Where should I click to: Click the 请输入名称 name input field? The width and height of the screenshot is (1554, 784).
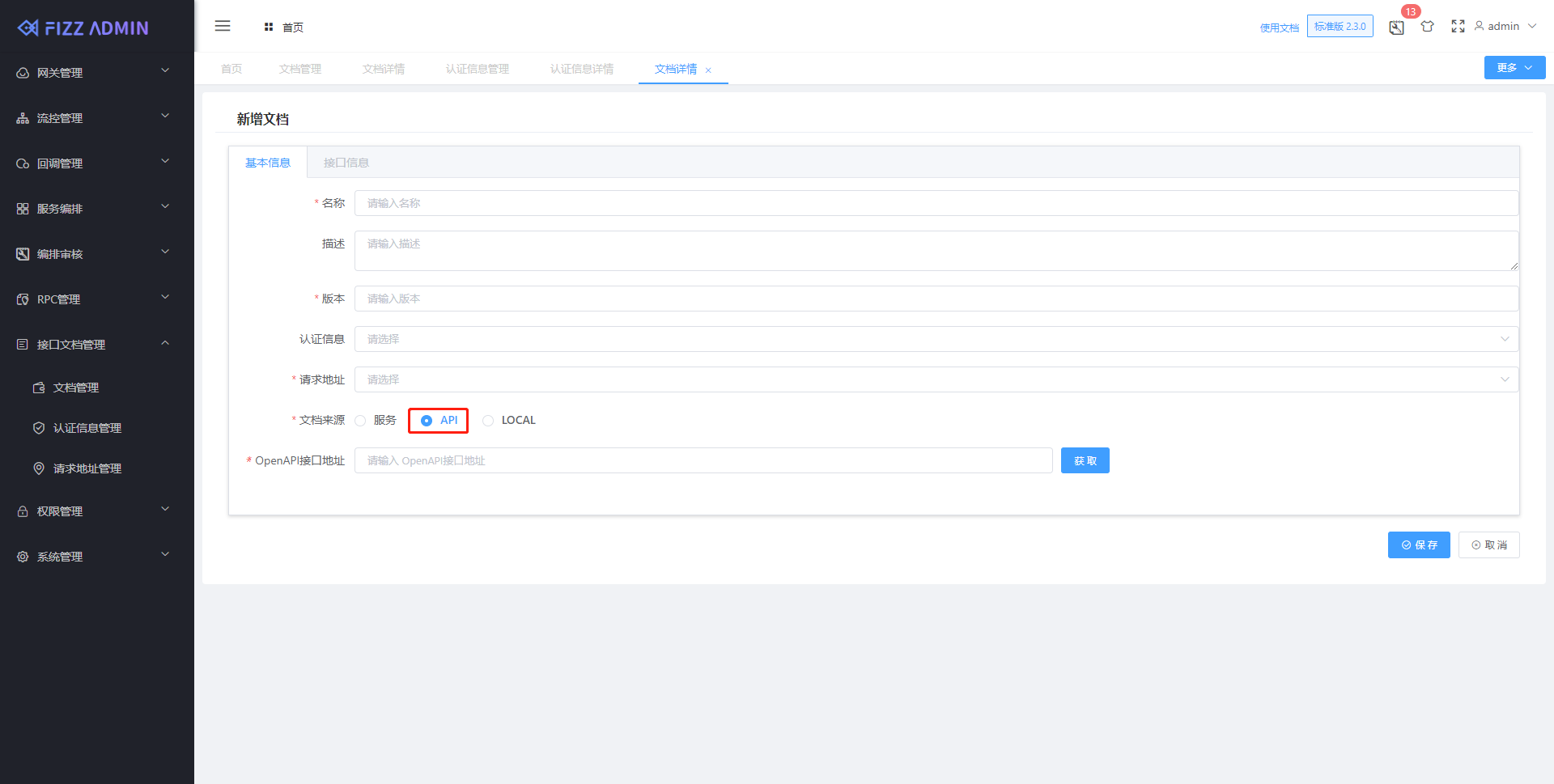pos(935,202)
